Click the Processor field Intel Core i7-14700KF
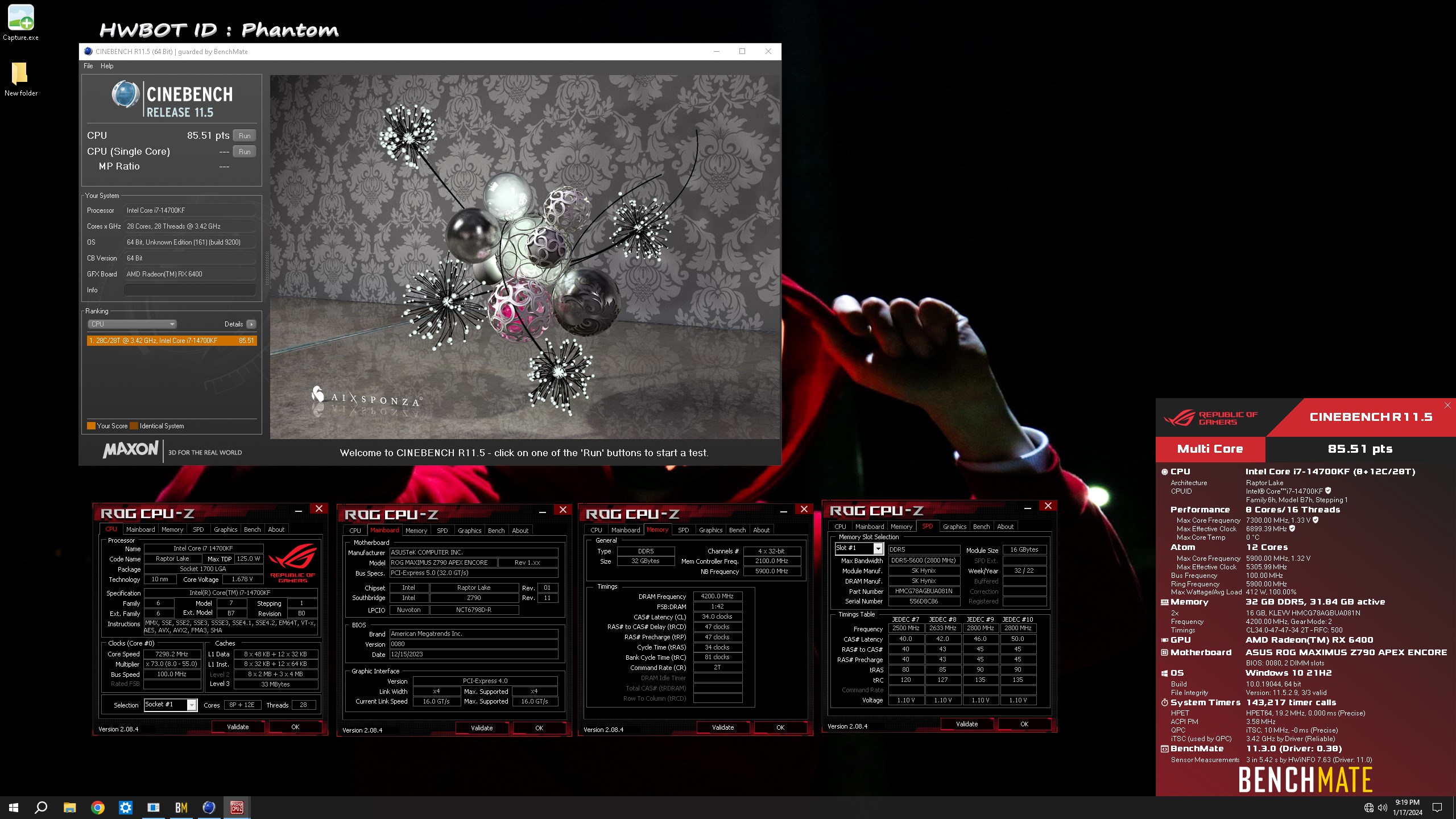The height and width of the screenshot is (819, 1456). (x=189, y=210)
